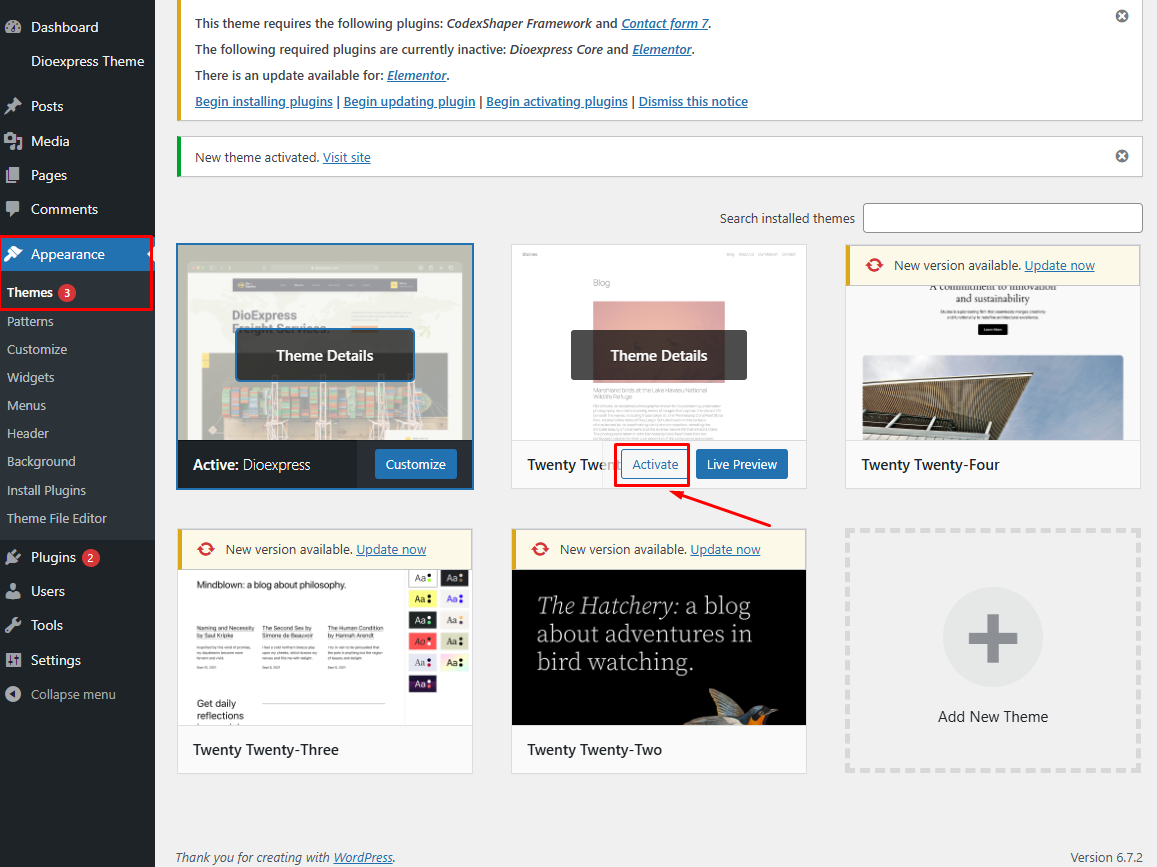Click the Comments speech bubble icon
Screen dimensions: 1157x867
(13, 209)
